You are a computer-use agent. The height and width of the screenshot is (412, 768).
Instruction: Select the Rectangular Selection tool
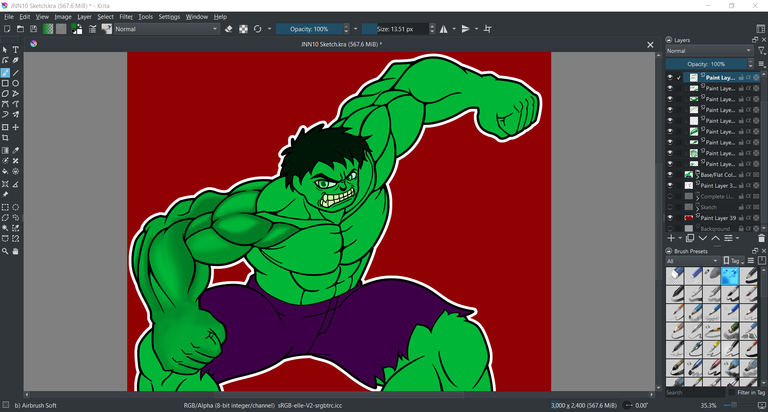point(5,207)
